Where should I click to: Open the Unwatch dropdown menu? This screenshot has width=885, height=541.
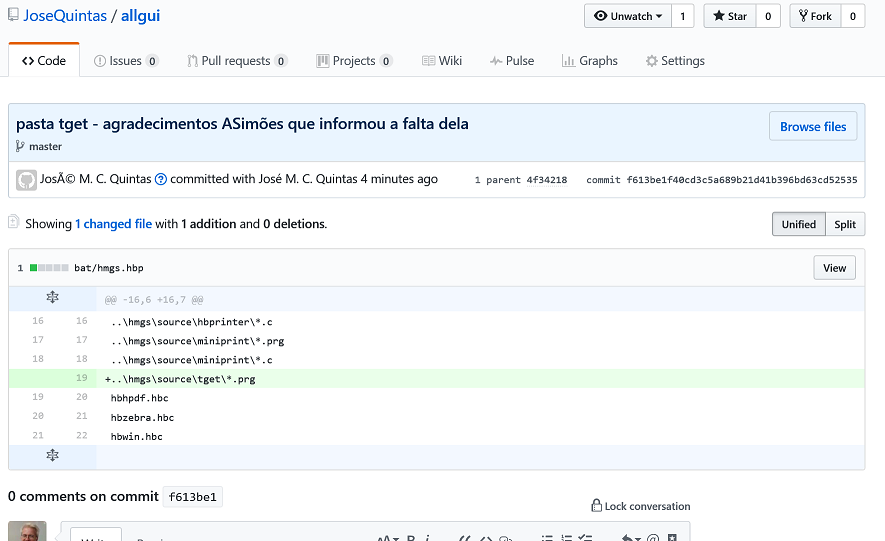pos(629,16)
